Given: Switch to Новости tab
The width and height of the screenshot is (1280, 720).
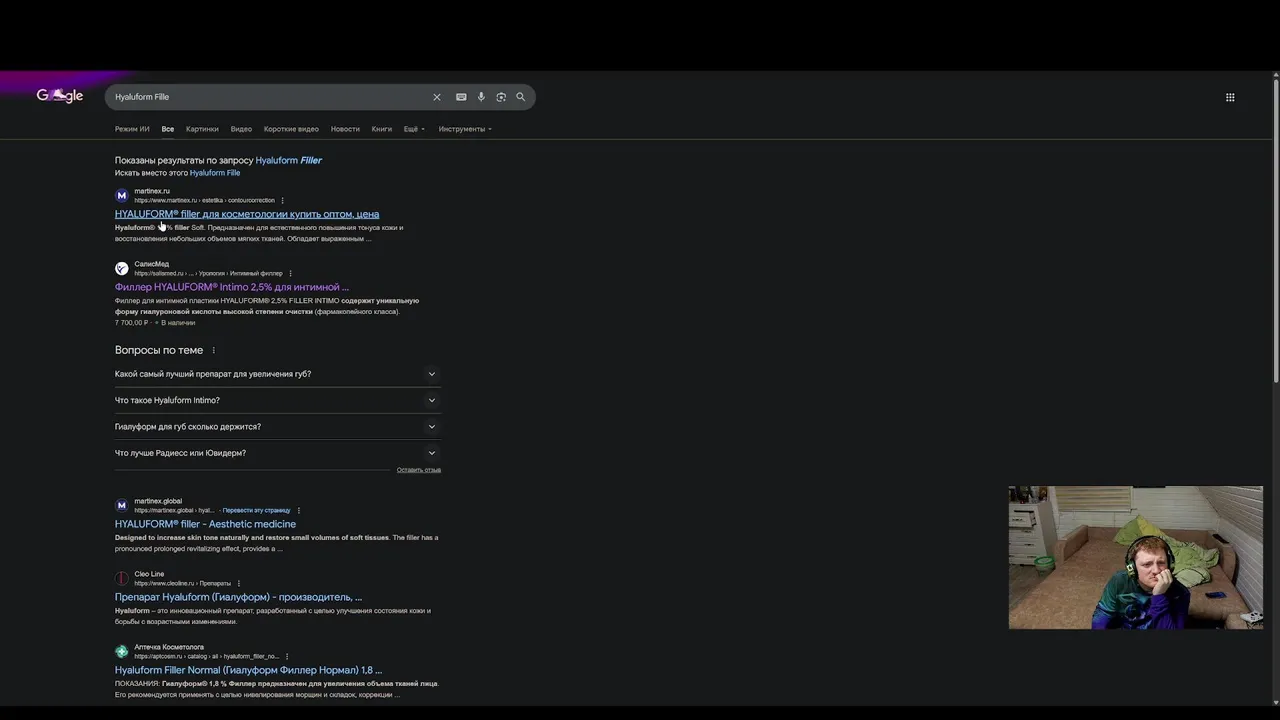Looking at the screenshot, I should [345, 129].
